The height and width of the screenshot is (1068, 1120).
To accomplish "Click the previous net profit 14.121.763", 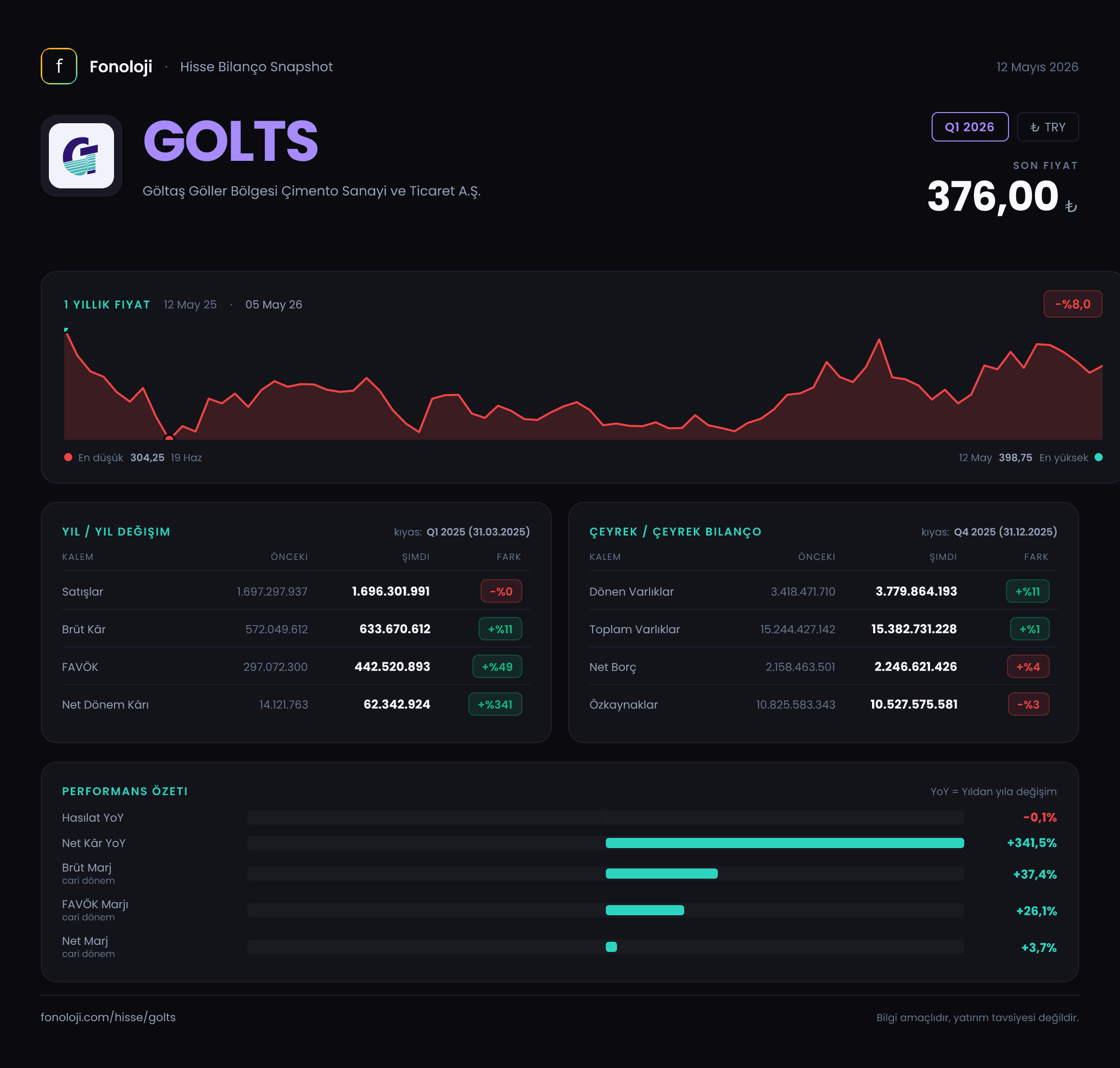I will pos(284,704).
